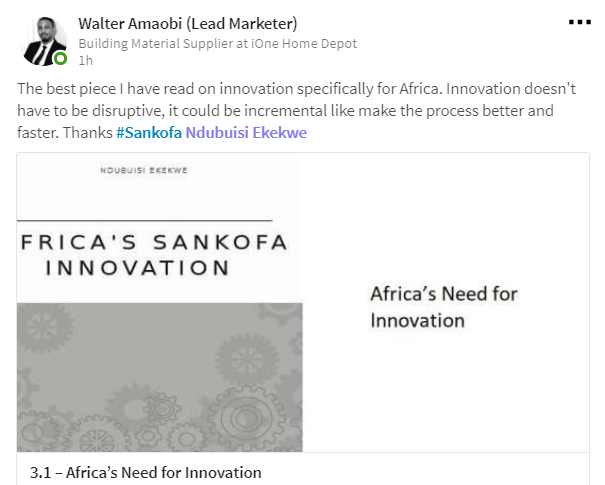
Task: Click the "Africa's Need for Innovation" preview heading
Action: pos(443,307)
